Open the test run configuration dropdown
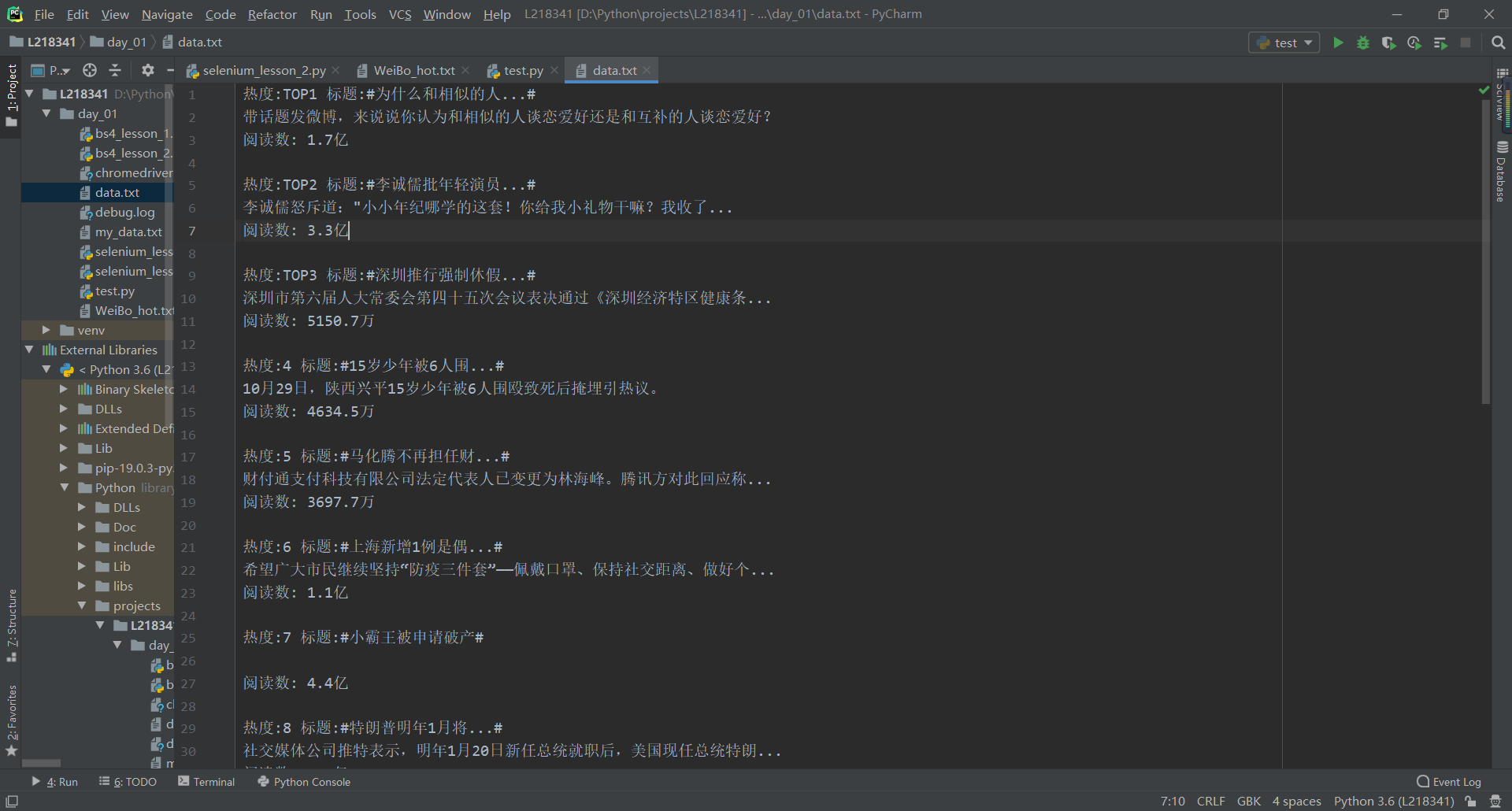Screen dimensions: 1512x811 (x=1284, y=43)
